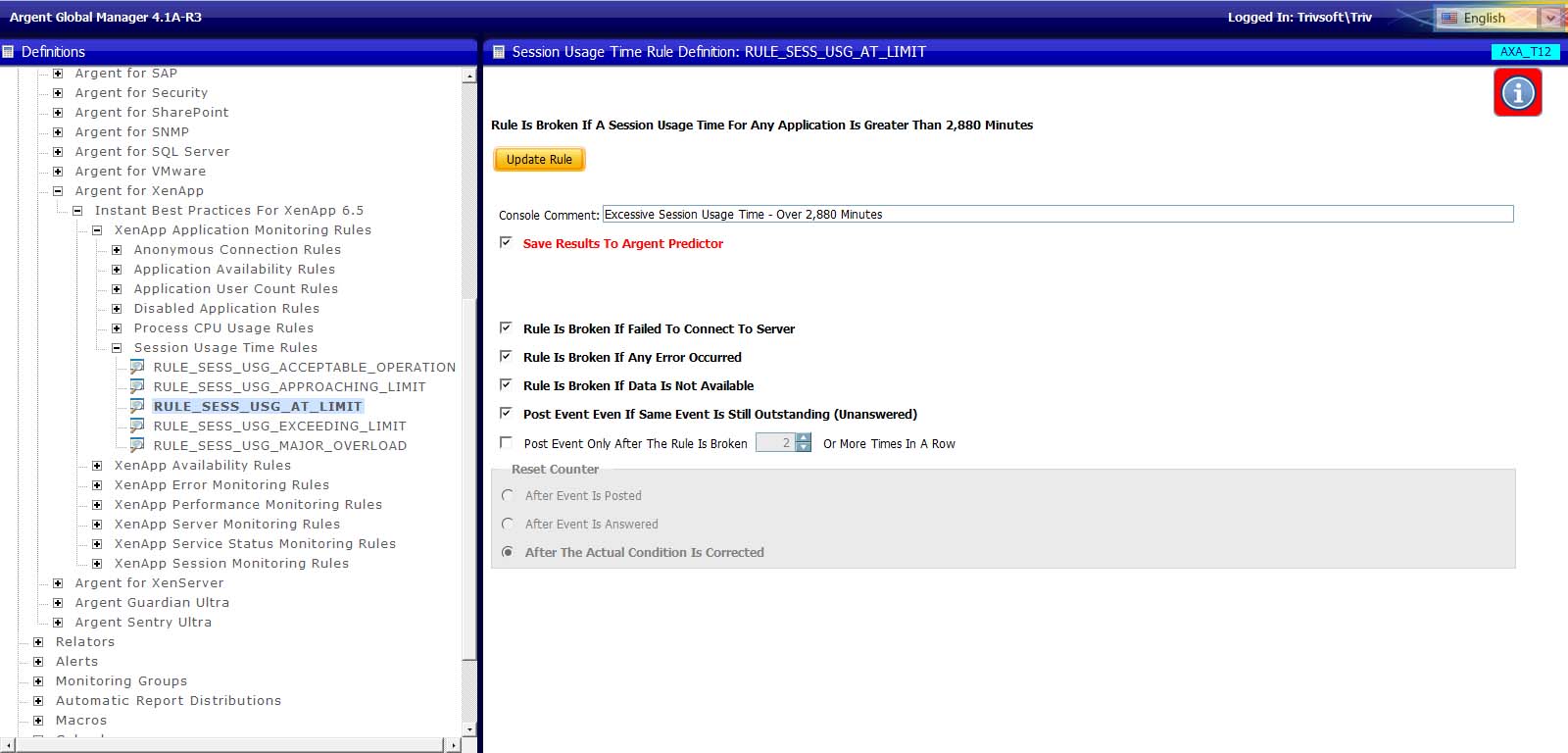This screenshot has height=753, width=1568.
Task: Click the Console Comment text field
Action: (x=1056, y=214)
